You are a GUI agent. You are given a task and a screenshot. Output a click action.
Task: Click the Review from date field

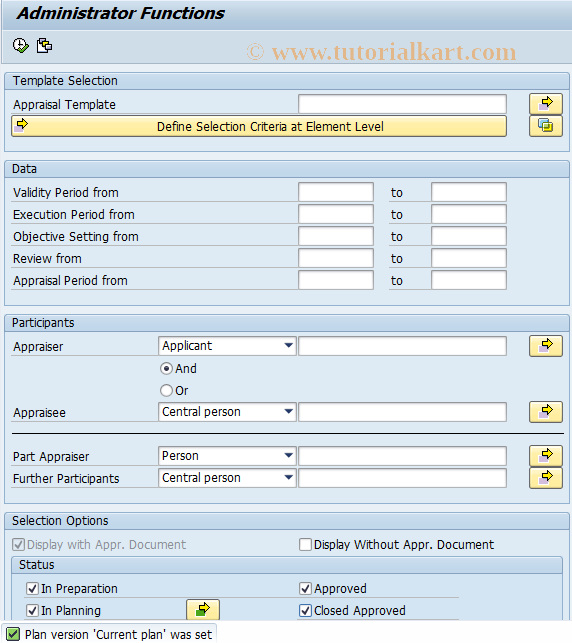point(336,258)
